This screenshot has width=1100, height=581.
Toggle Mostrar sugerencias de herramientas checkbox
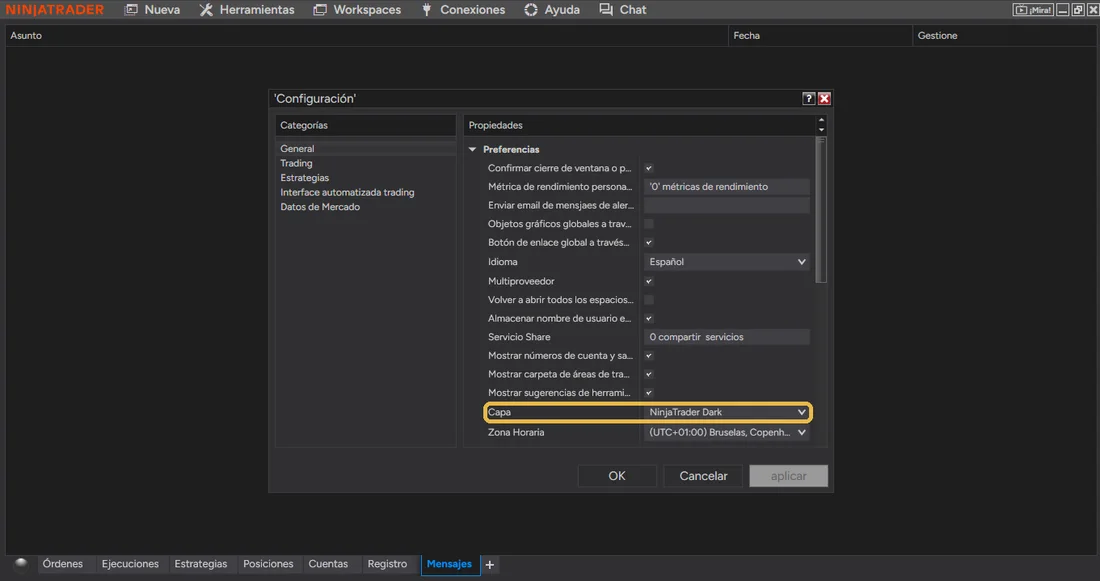coord(649,393)
